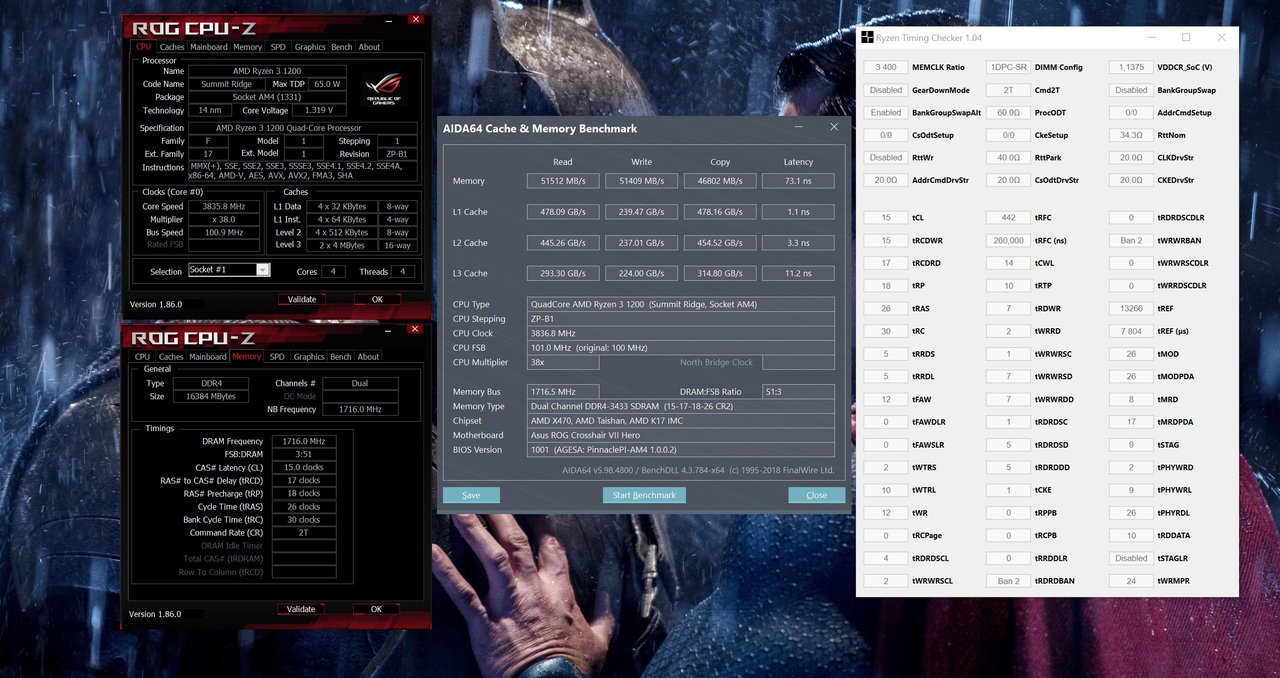The image size is (1280, 678).
Task: Click the Memory Latency result 73.1 ns
Action: 798,181
